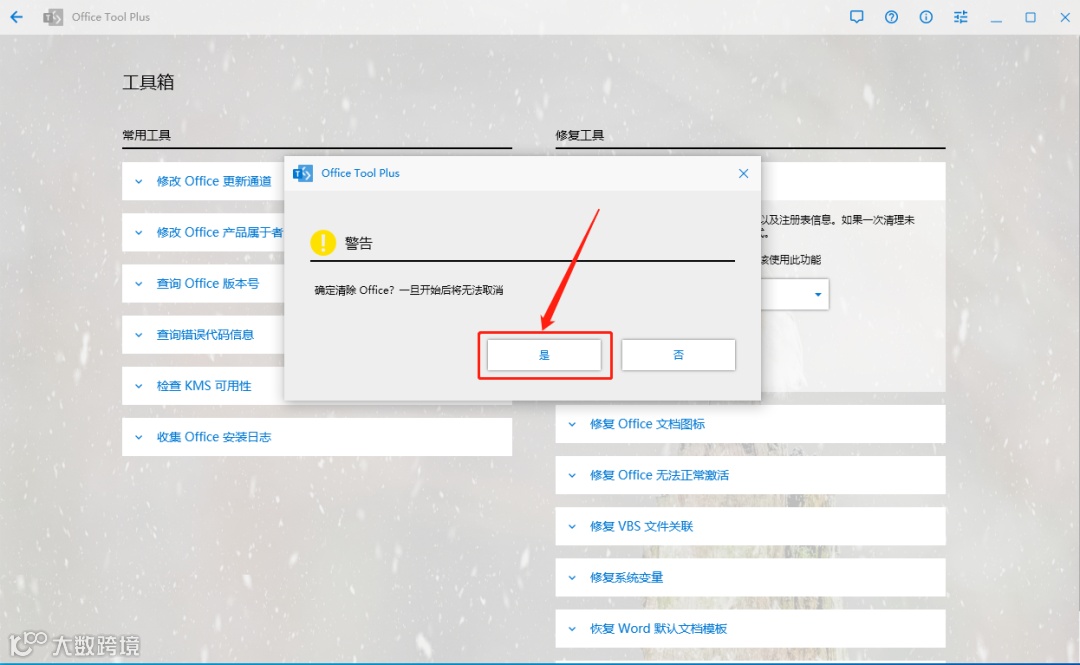Expand 修改 Office 产品属于者
This screenshot has width=1080, height=665.
click(x=204, y=232)
